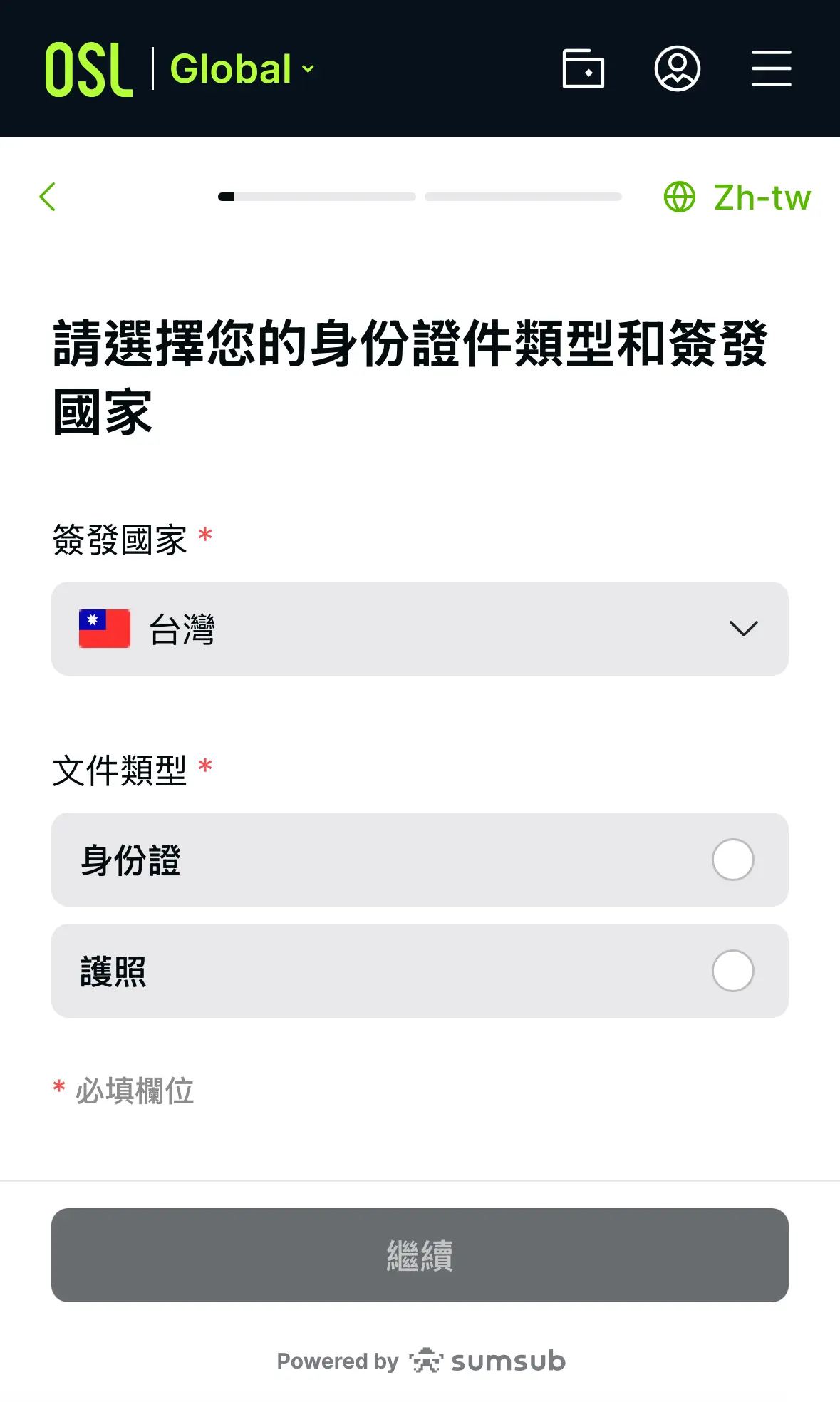
Task: Open the user profile icon
Action: (x=677, y=68)
